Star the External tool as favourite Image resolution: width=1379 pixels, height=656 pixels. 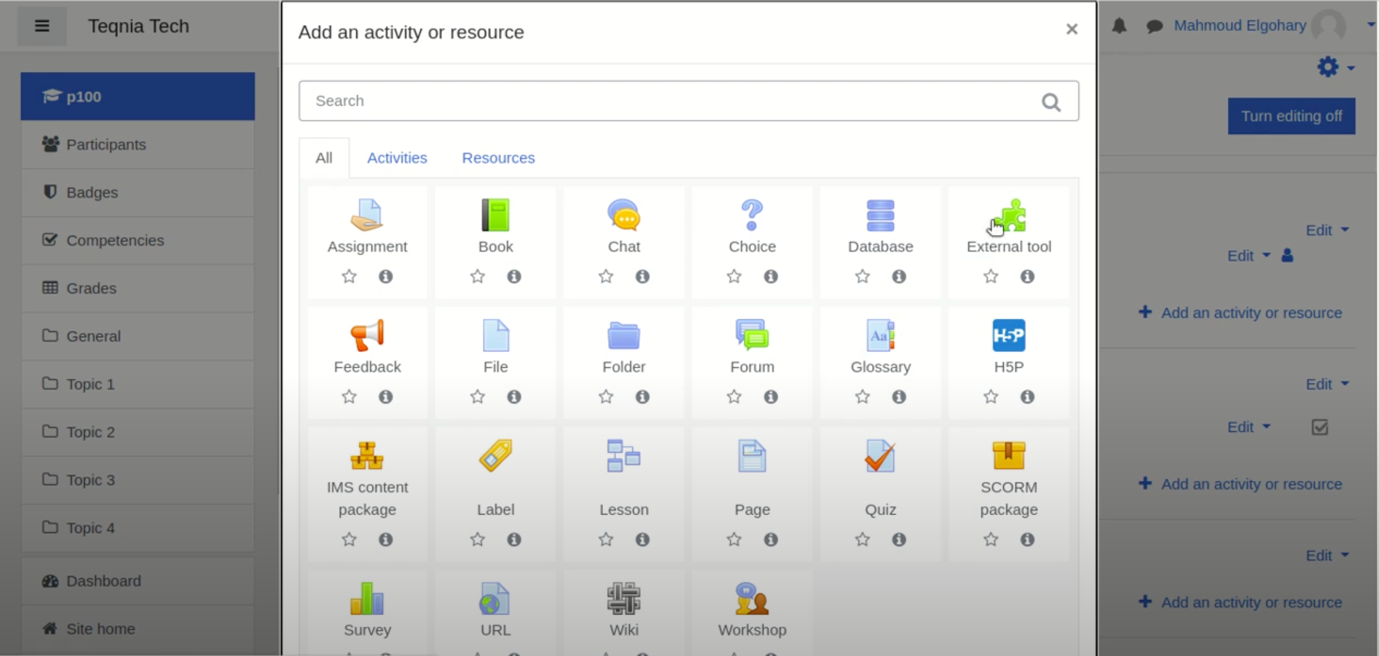click(991, 276)
